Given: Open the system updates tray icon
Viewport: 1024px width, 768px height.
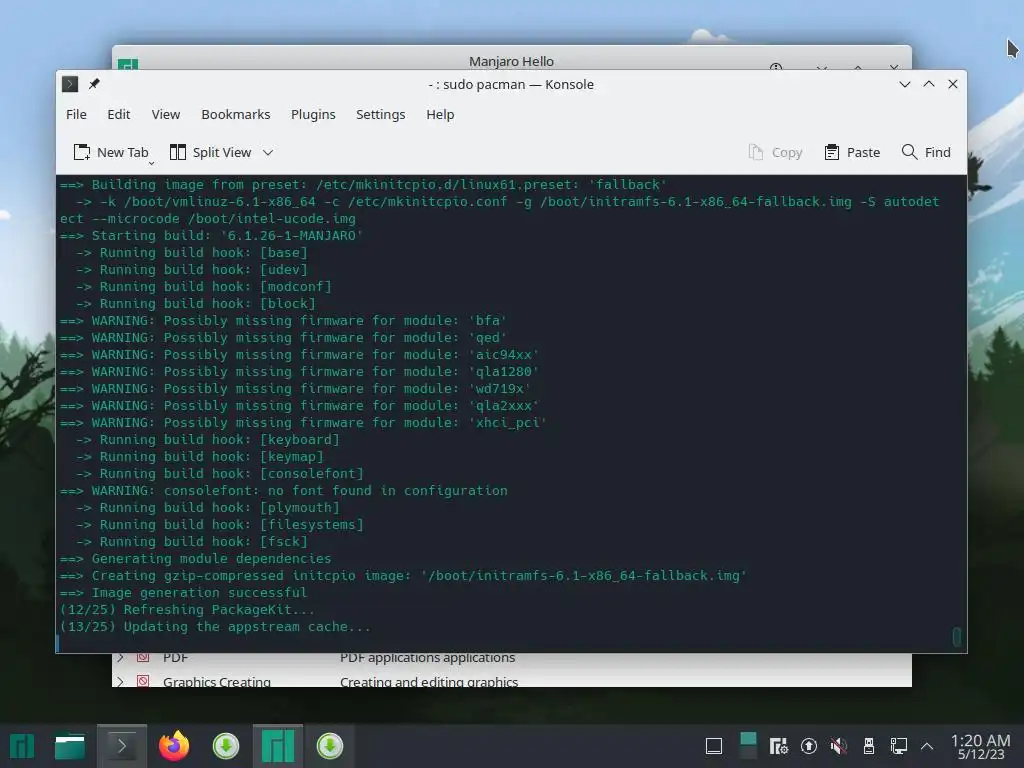Looking at the screenshot, I should coord(808,746).
